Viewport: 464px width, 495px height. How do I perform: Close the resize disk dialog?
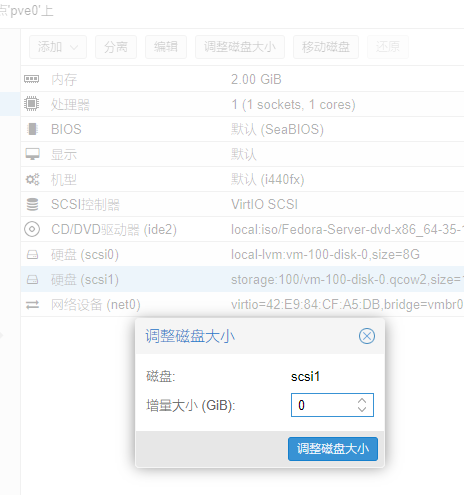pyautogui.click(x=367, y=336)
